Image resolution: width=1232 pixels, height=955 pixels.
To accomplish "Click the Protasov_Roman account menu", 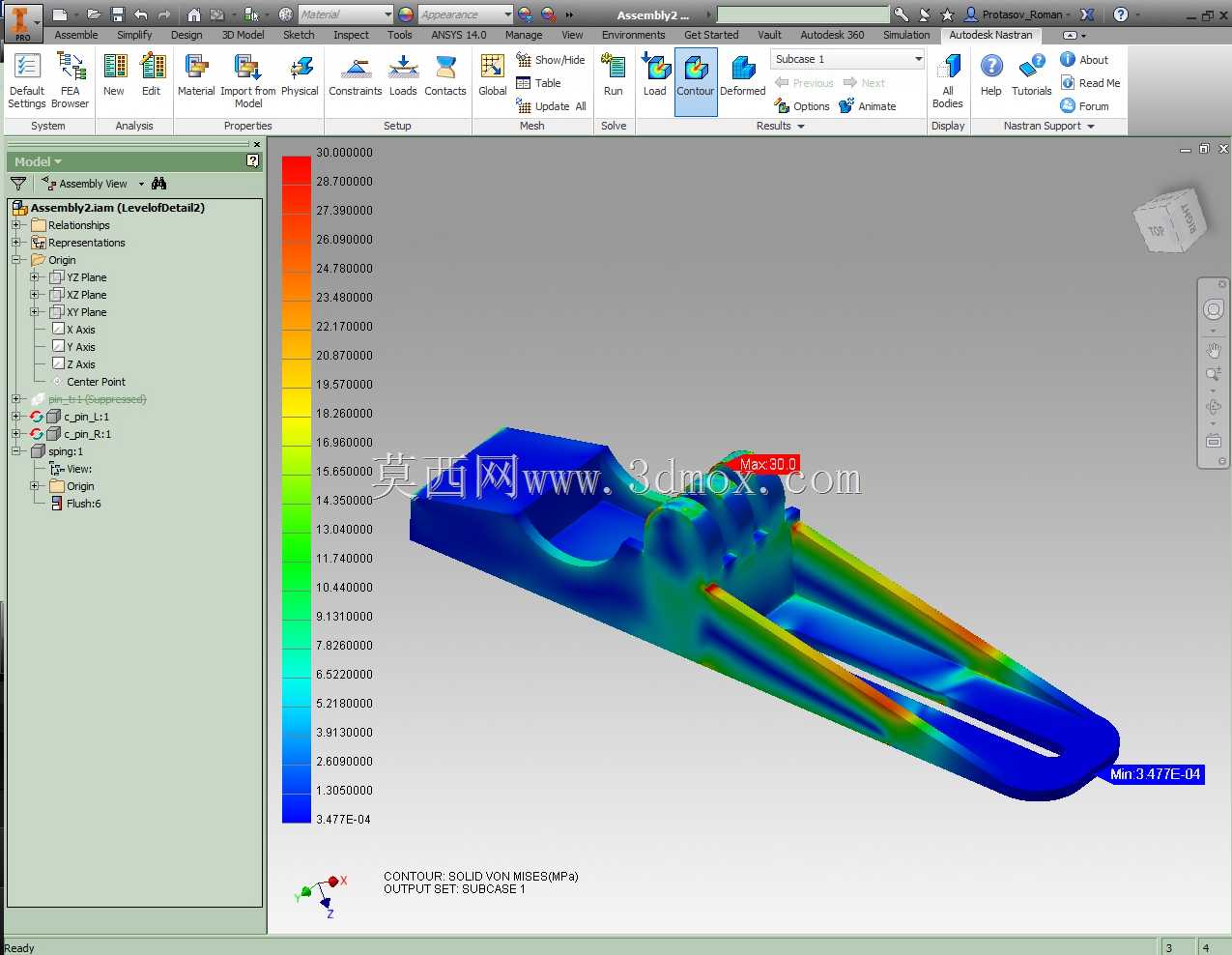I will pos(1018,14).
